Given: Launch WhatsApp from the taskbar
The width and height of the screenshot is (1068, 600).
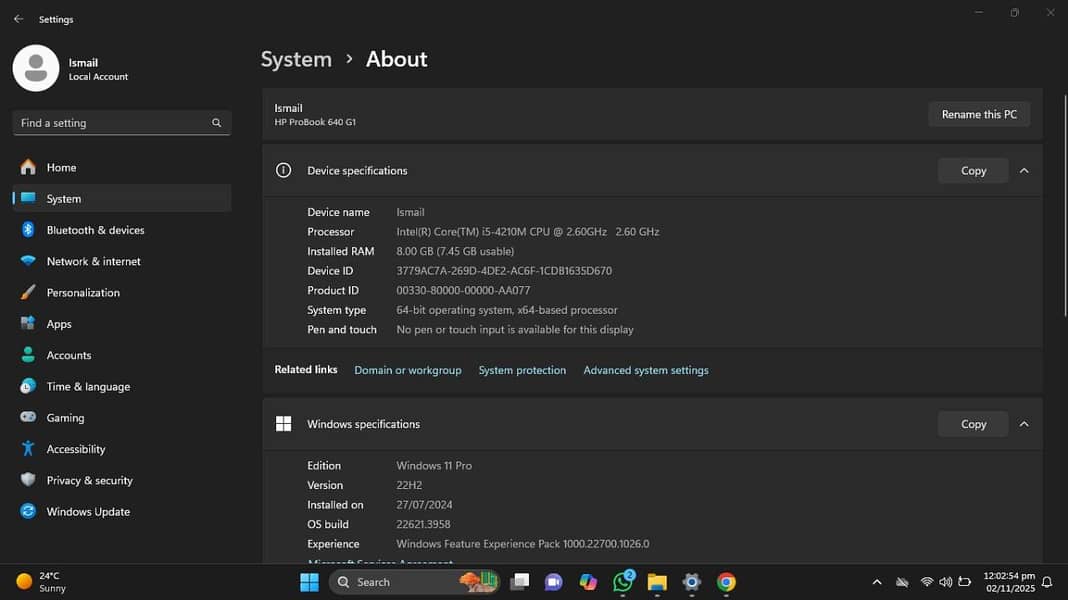Looking at the screenshot, I should [x=623, y=582].
